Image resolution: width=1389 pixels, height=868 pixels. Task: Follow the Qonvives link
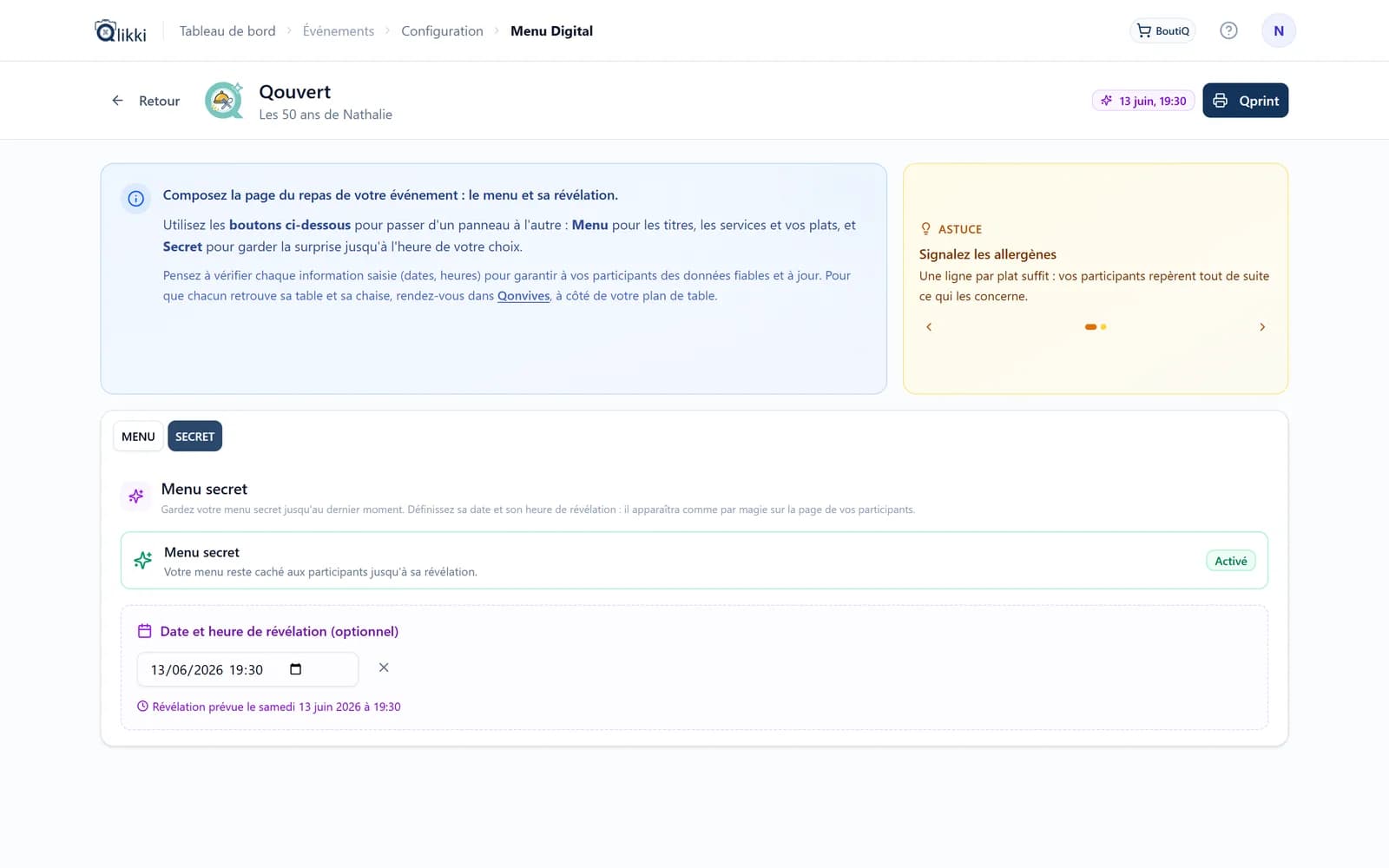click(x=523, y=296)
